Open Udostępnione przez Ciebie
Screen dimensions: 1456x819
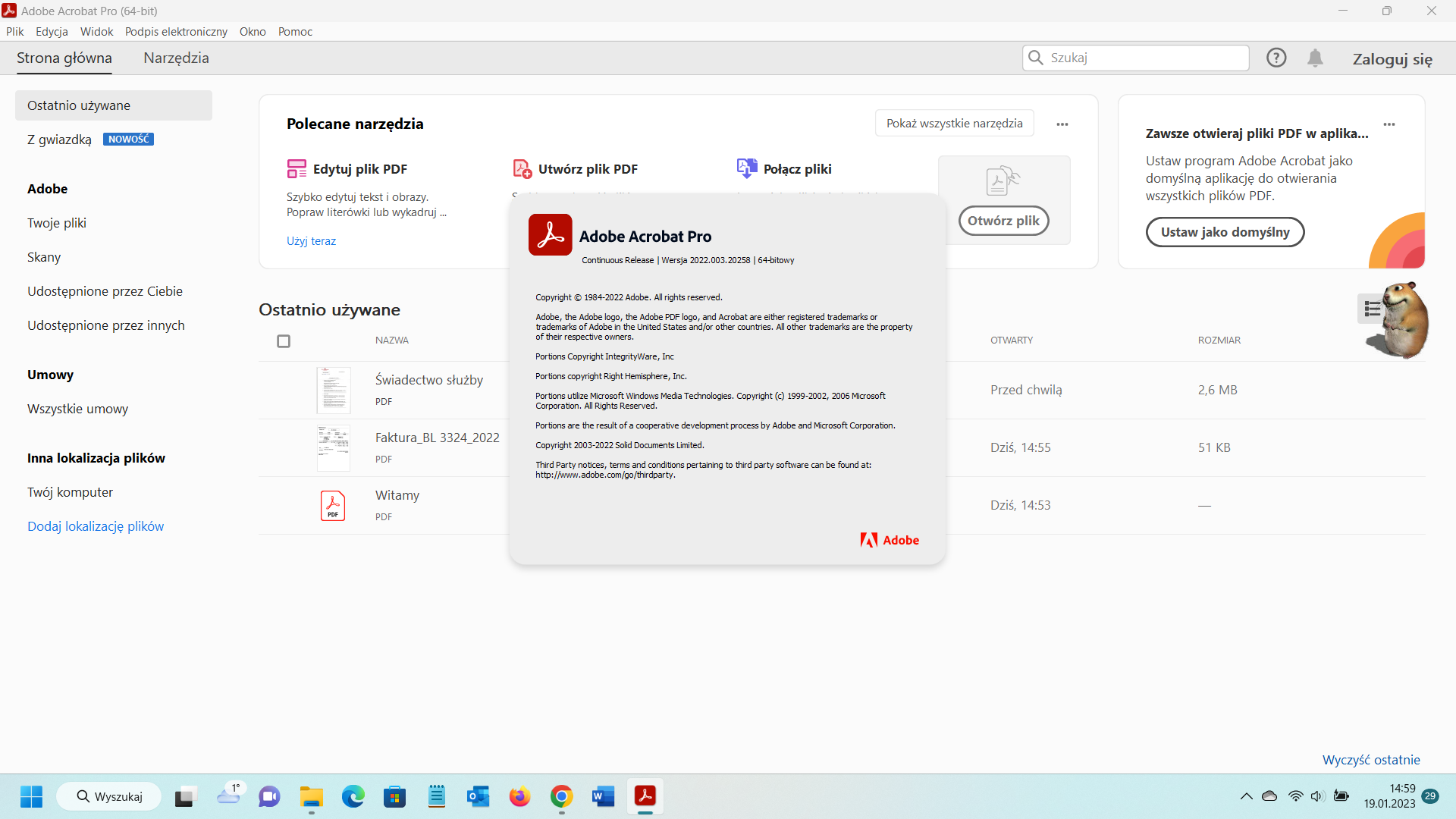(x=105, y=291)
